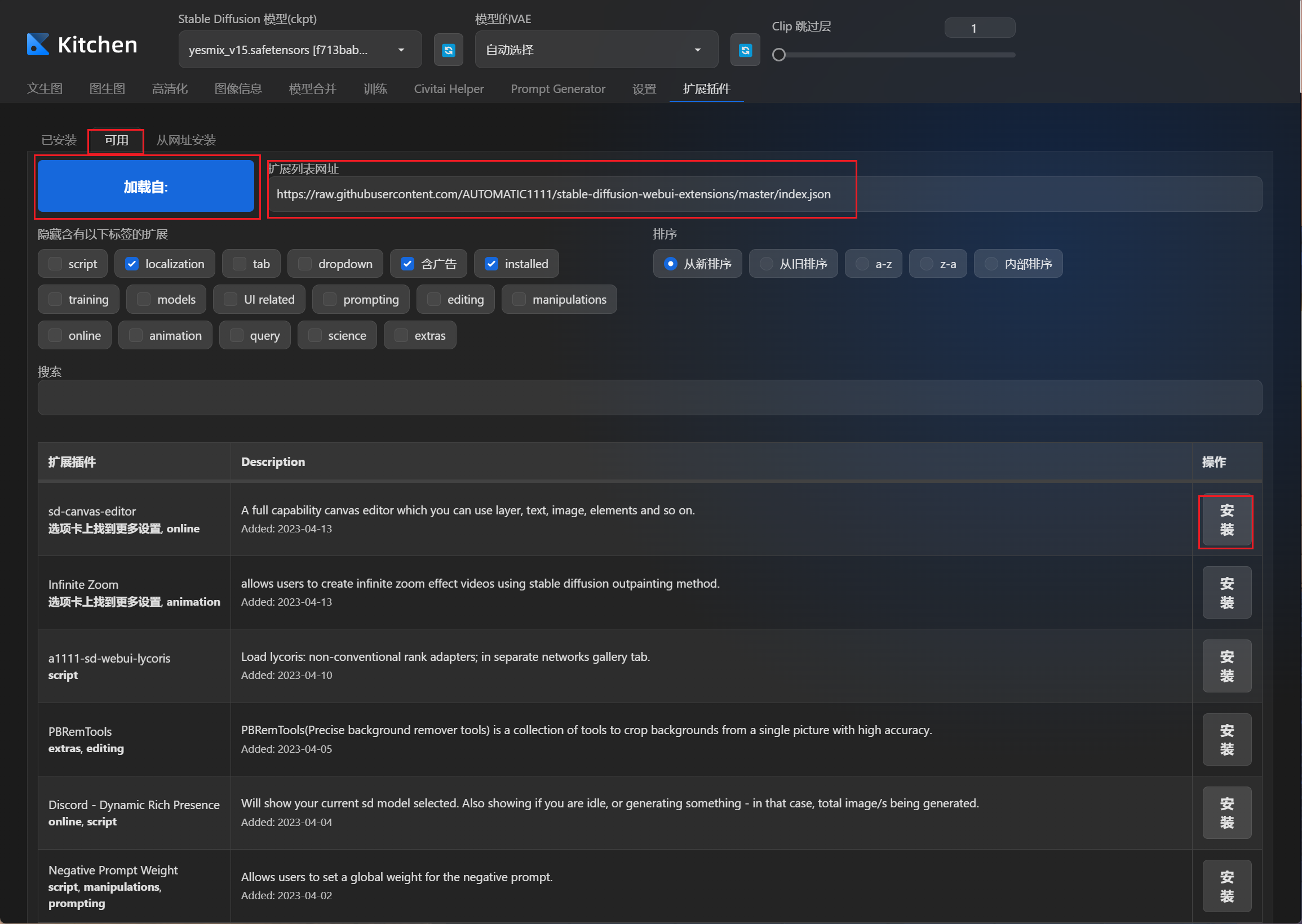Install Discord Dynamic Rich Presence extension
1302x924 pixels.
[x=1226, y=813]
